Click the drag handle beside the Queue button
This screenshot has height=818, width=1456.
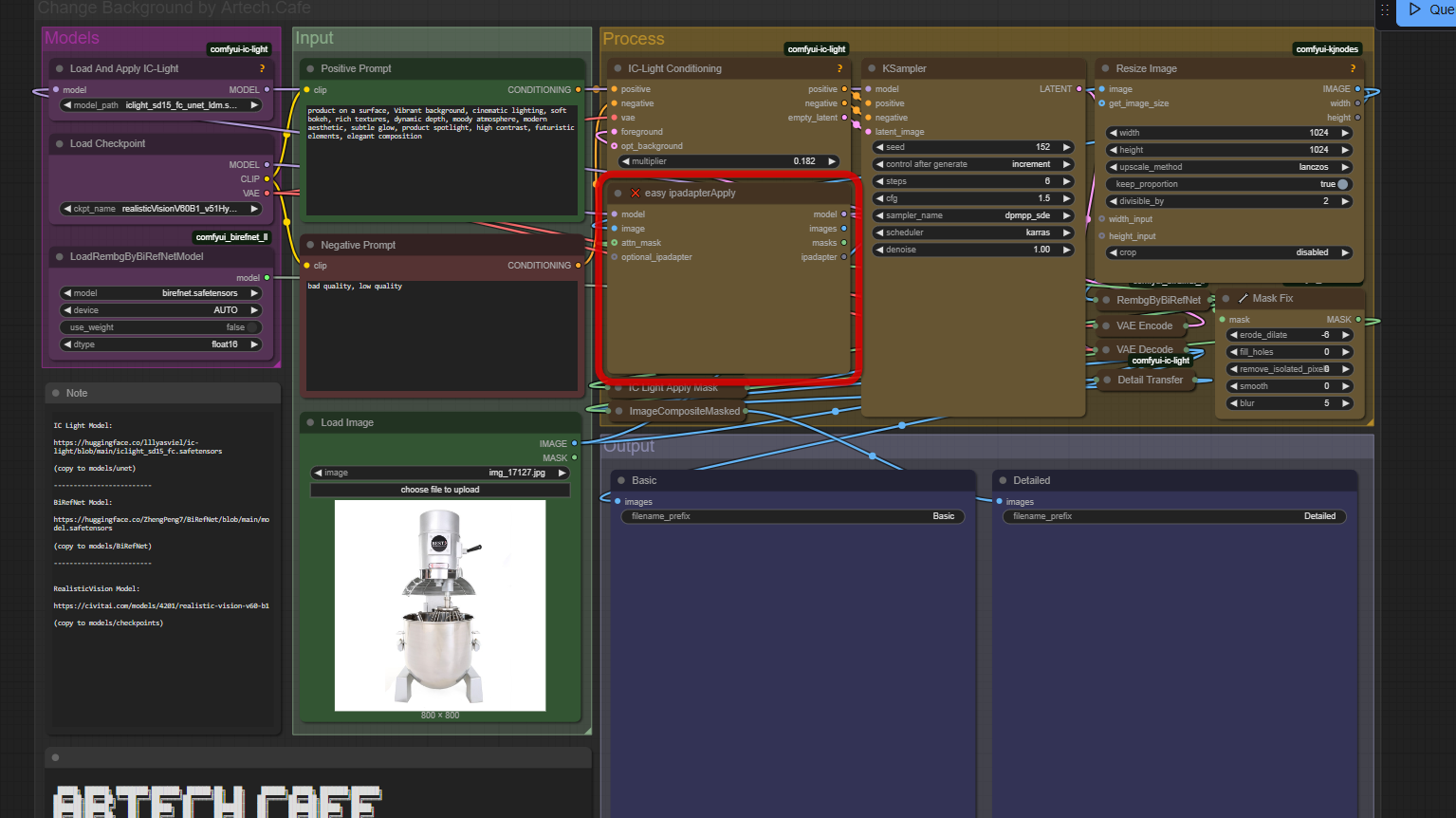(1385, 9)
